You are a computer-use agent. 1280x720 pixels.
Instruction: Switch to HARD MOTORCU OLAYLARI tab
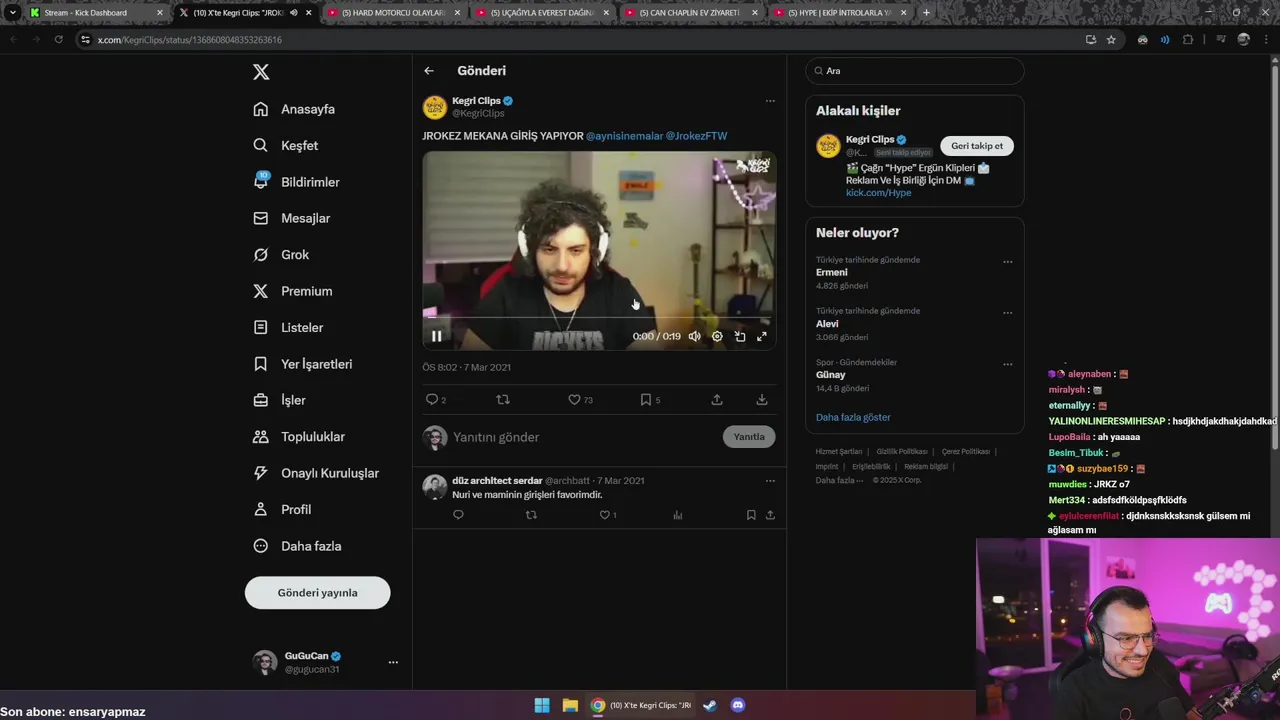(395, 13)
